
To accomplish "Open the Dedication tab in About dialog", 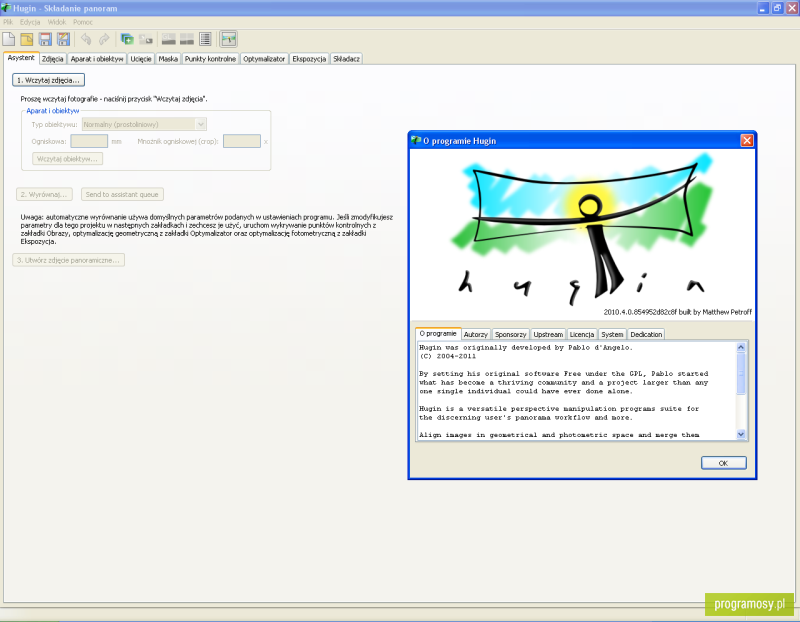I will (x=646, y=334).
